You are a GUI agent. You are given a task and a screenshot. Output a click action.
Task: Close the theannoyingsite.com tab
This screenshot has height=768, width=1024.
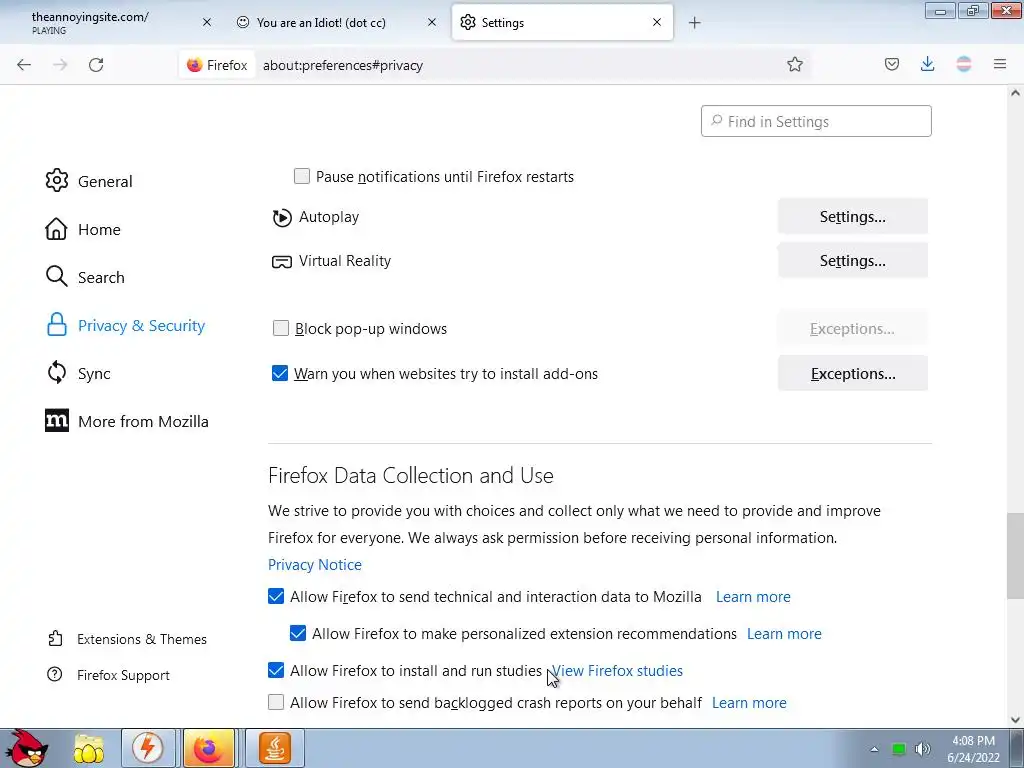click(x=207, y=22)
